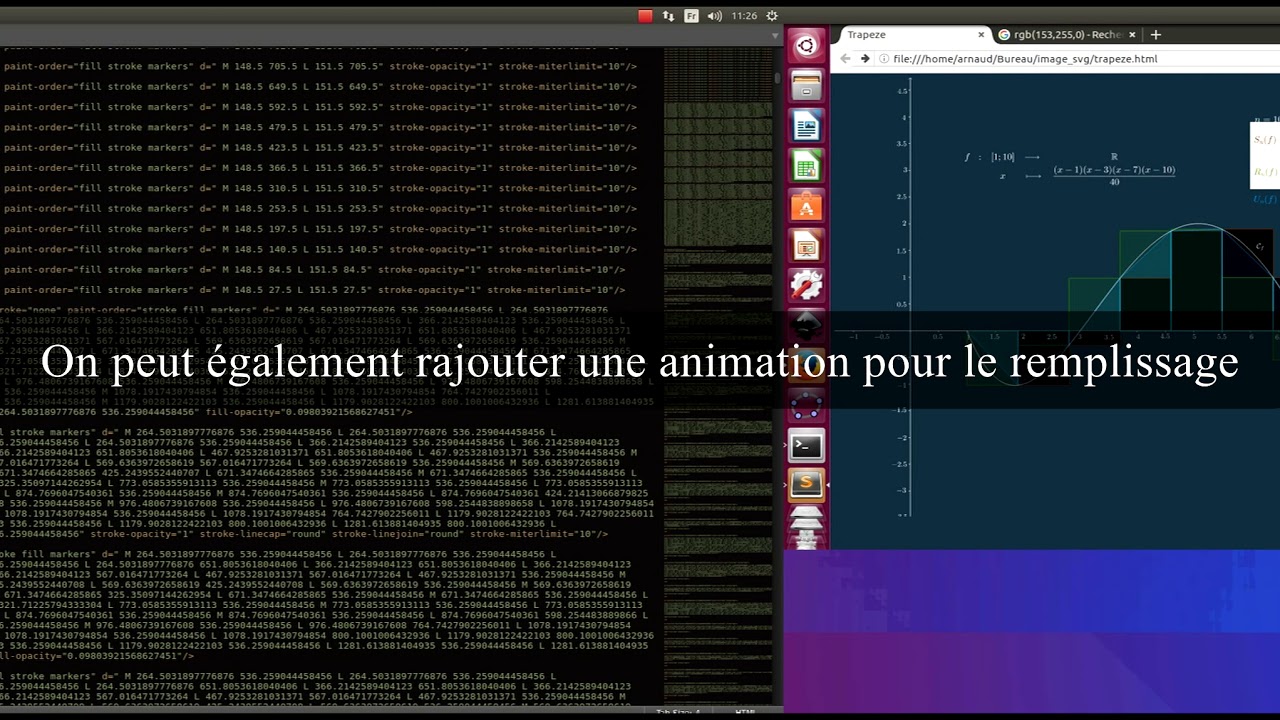Open System Settings wrench icon in launcher
1280x720 pixels.
tap(806, 286)
